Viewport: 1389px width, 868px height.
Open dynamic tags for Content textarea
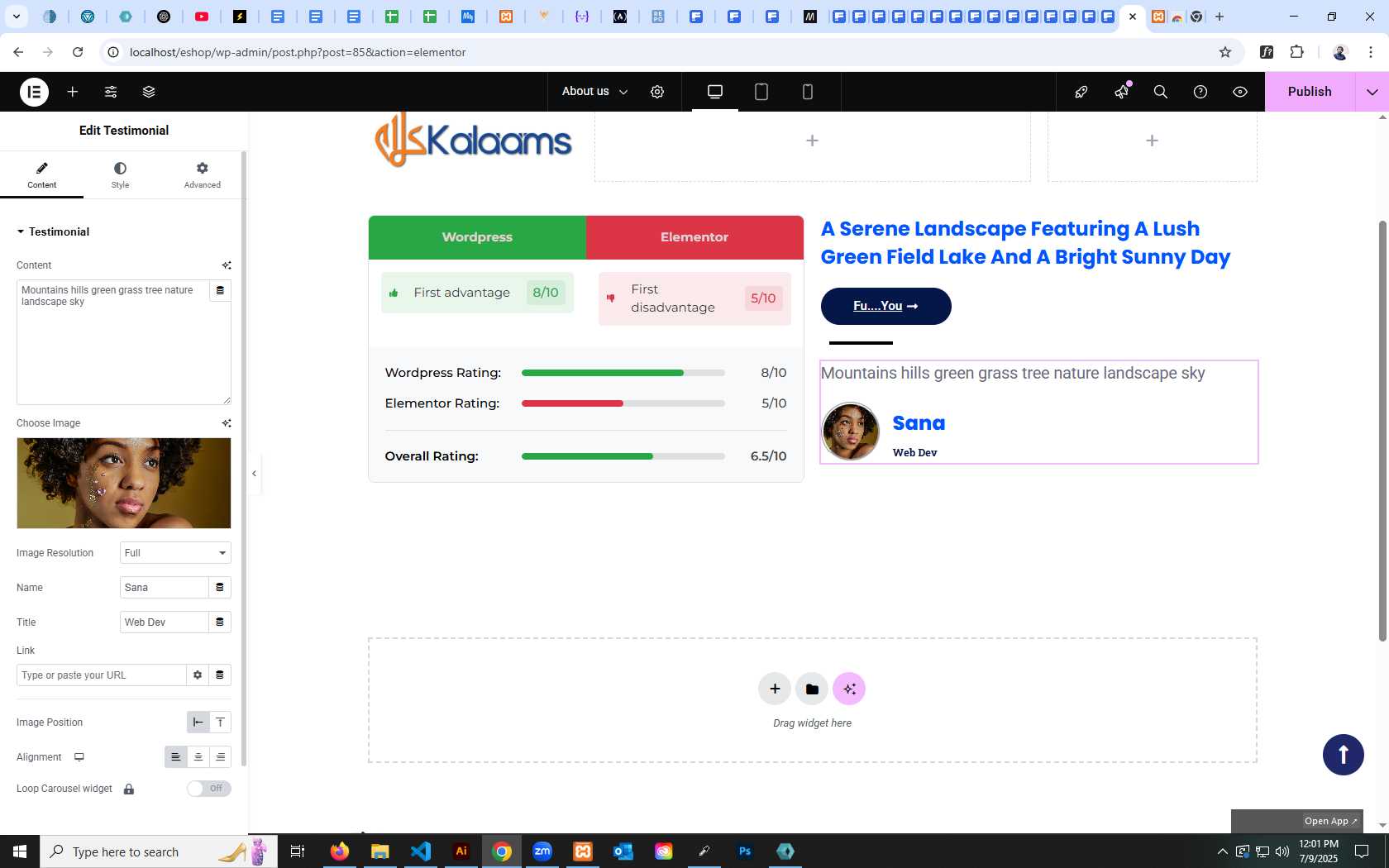click(x=220, y=290)
